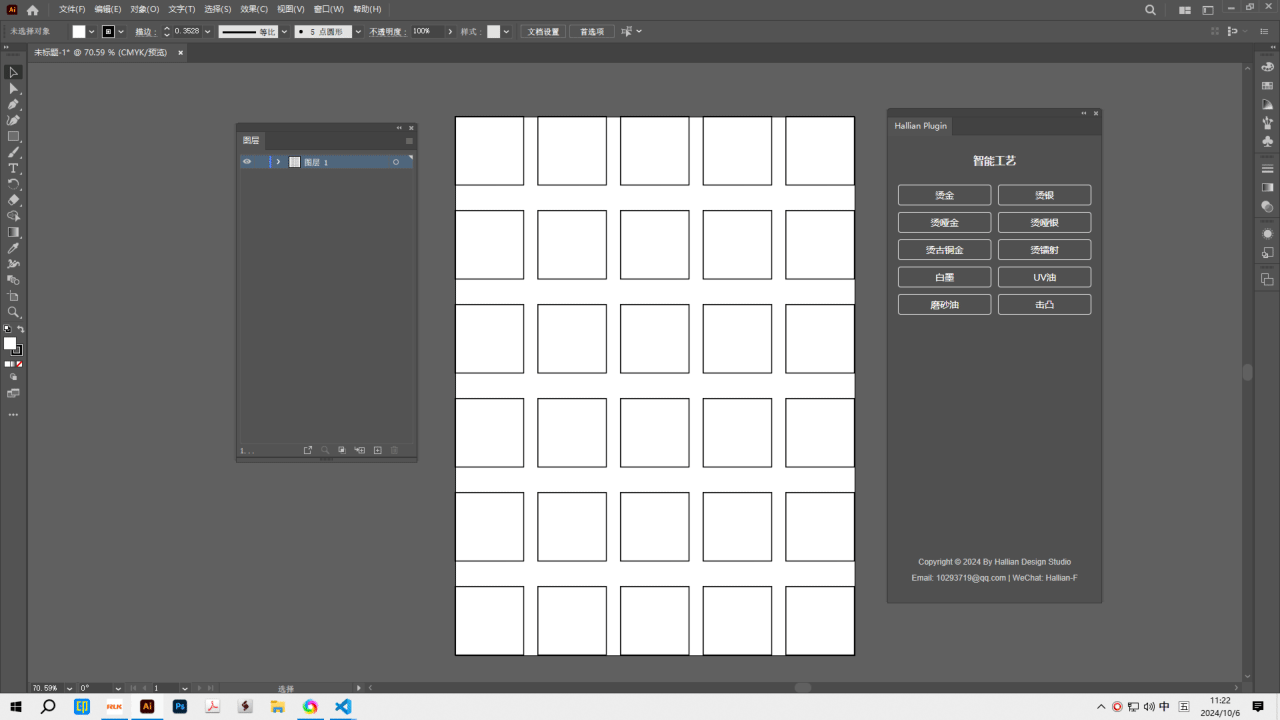1280x720 pixels.
Task: Open brush definition 5 点圆形 dropdown
Action: 358,32
